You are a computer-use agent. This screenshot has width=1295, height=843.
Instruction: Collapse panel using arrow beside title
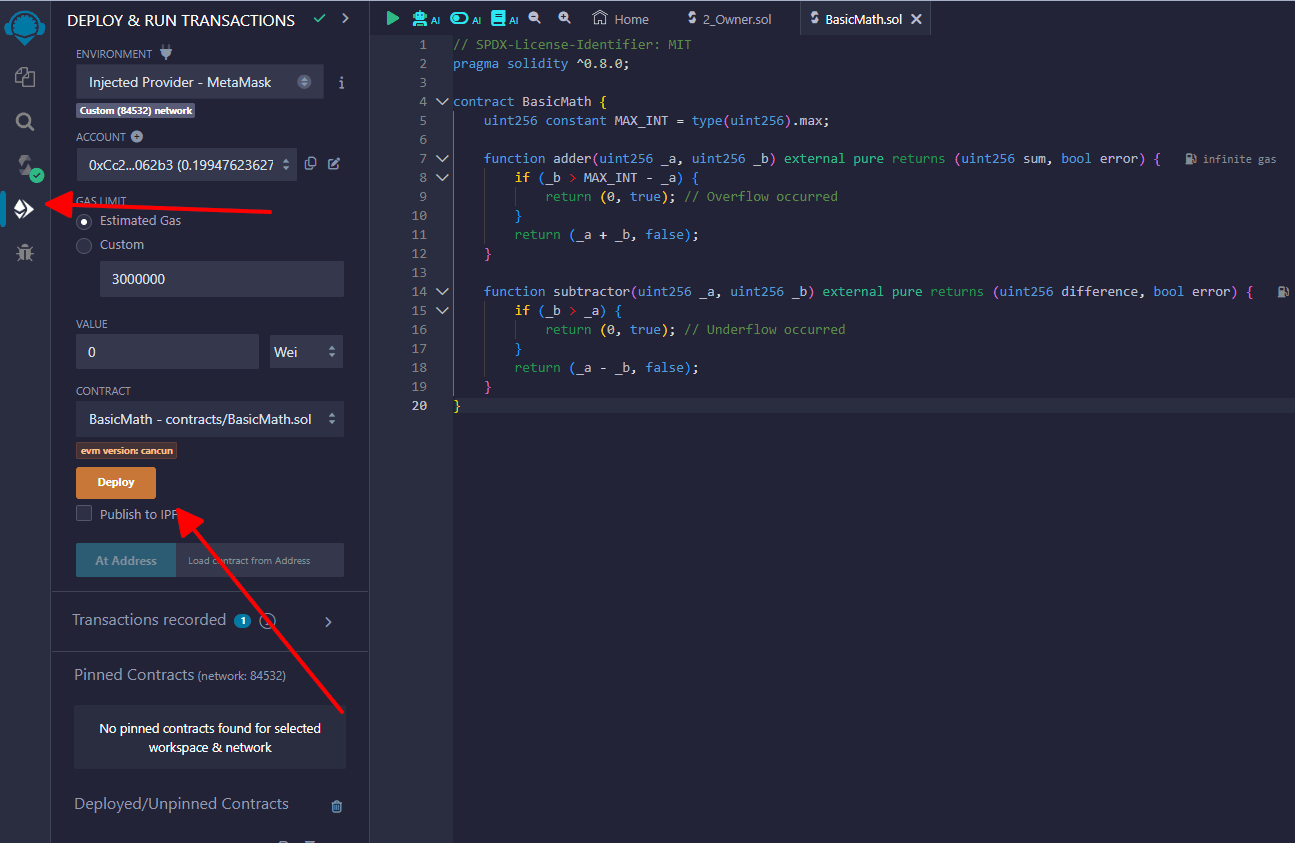pos(345,19)
